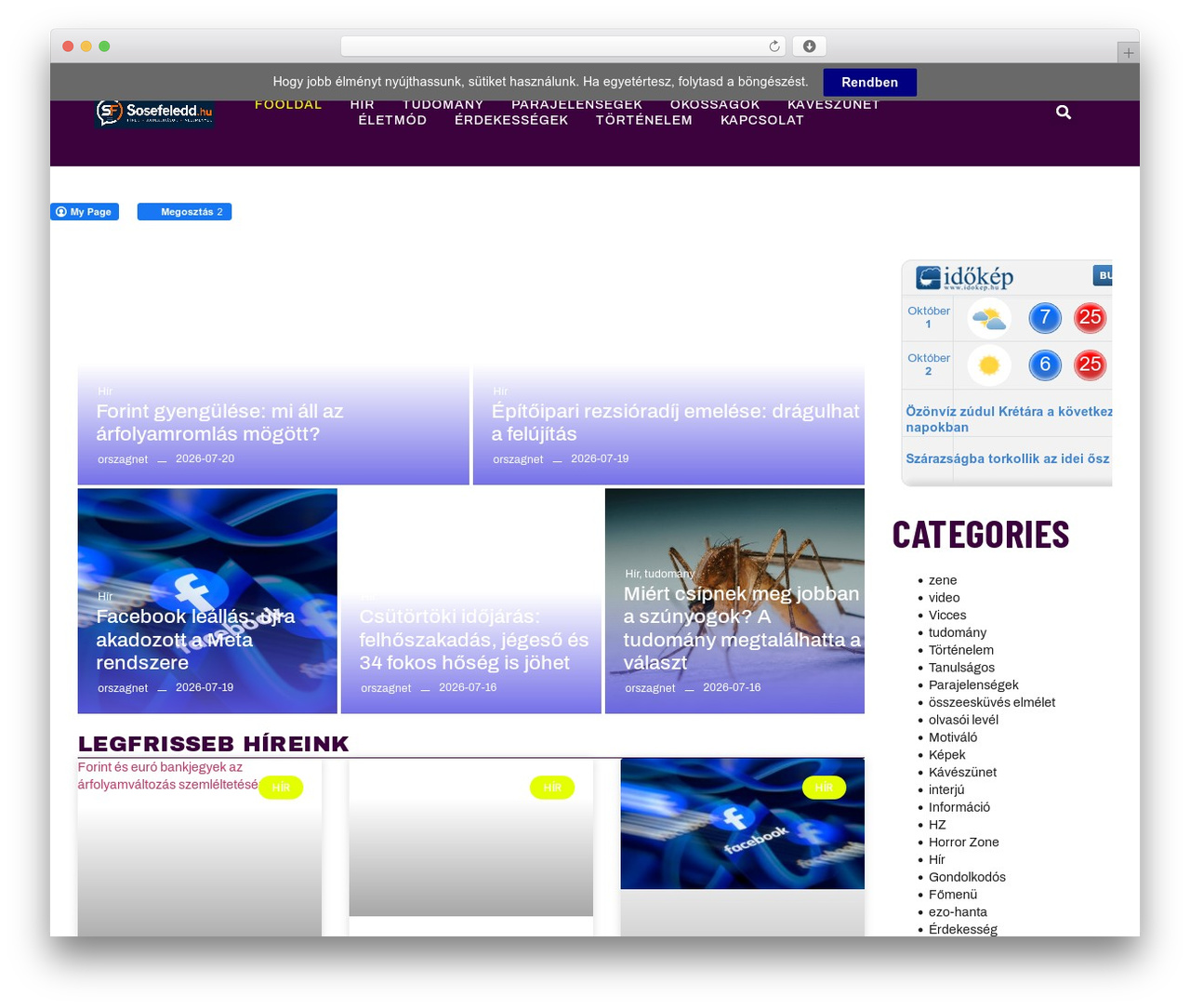
Task: Open Tanulságos category
Action: (x=961, y=668)
